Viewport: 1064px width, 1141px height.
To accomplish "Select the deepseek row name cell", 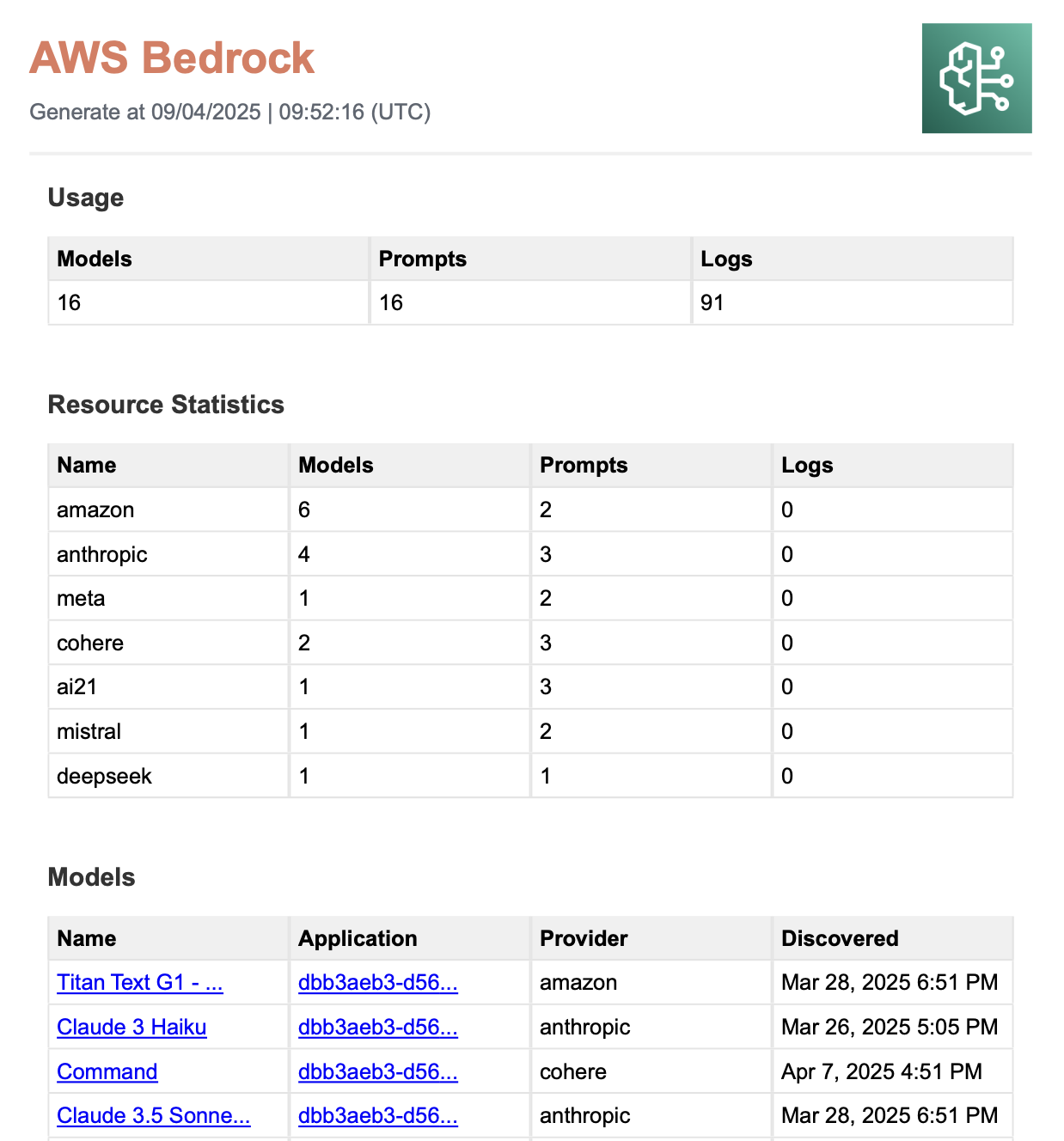I will click(x=104, y=776).
